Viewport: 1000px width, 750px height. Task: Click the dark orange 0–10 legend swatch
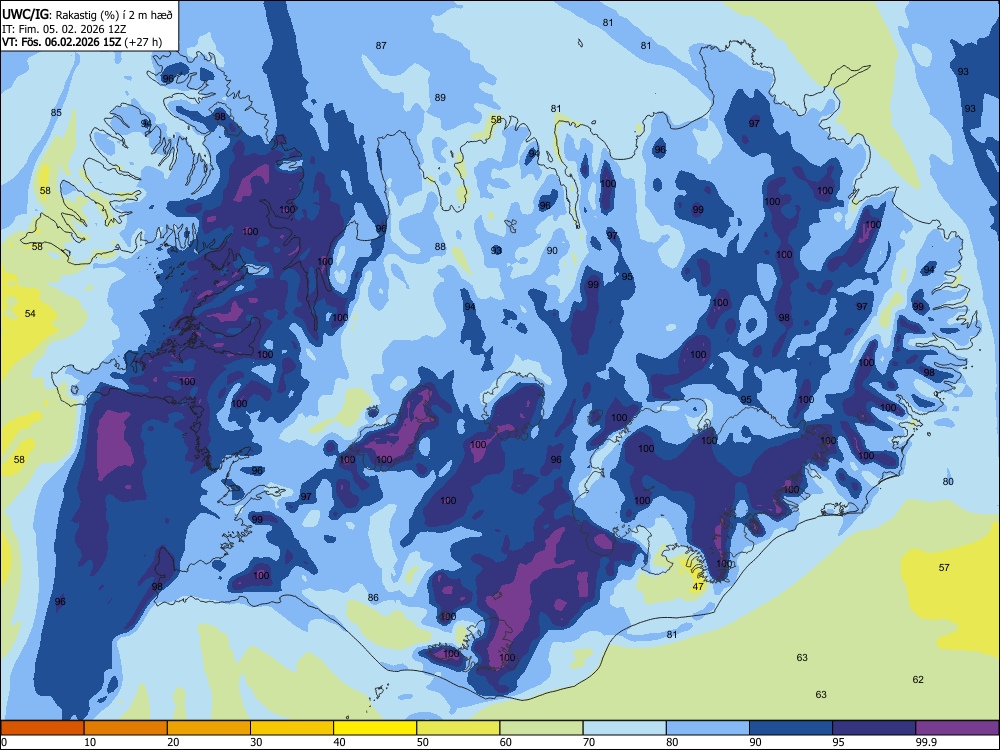(42, 728)
